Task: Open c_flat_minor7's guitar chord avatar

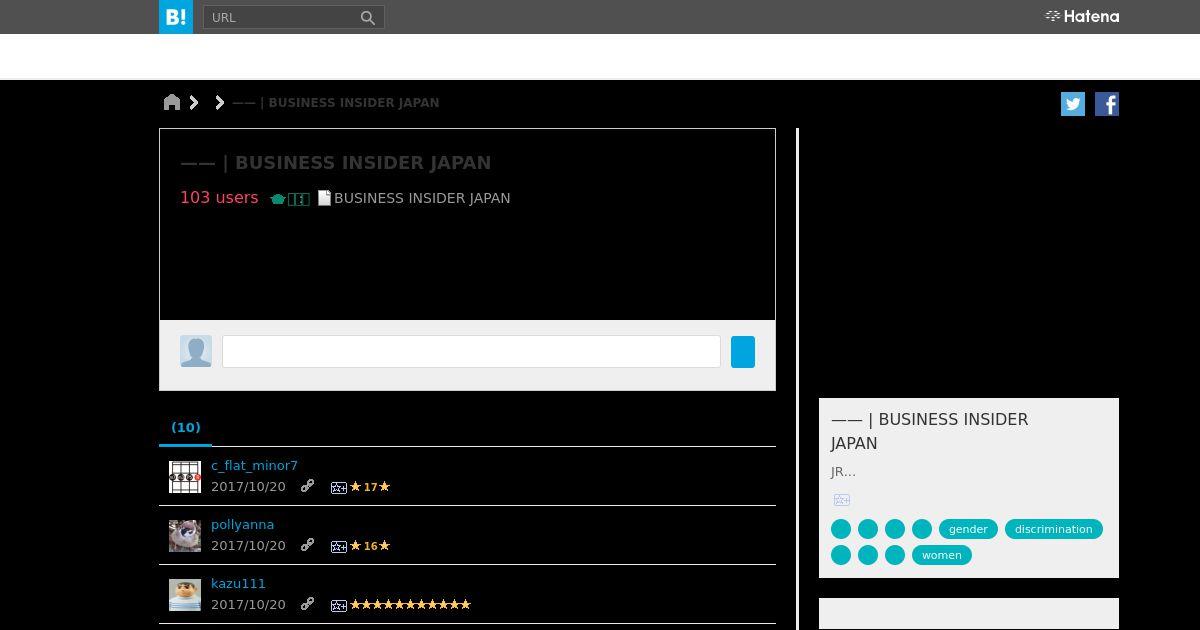Action: [185, 477]
